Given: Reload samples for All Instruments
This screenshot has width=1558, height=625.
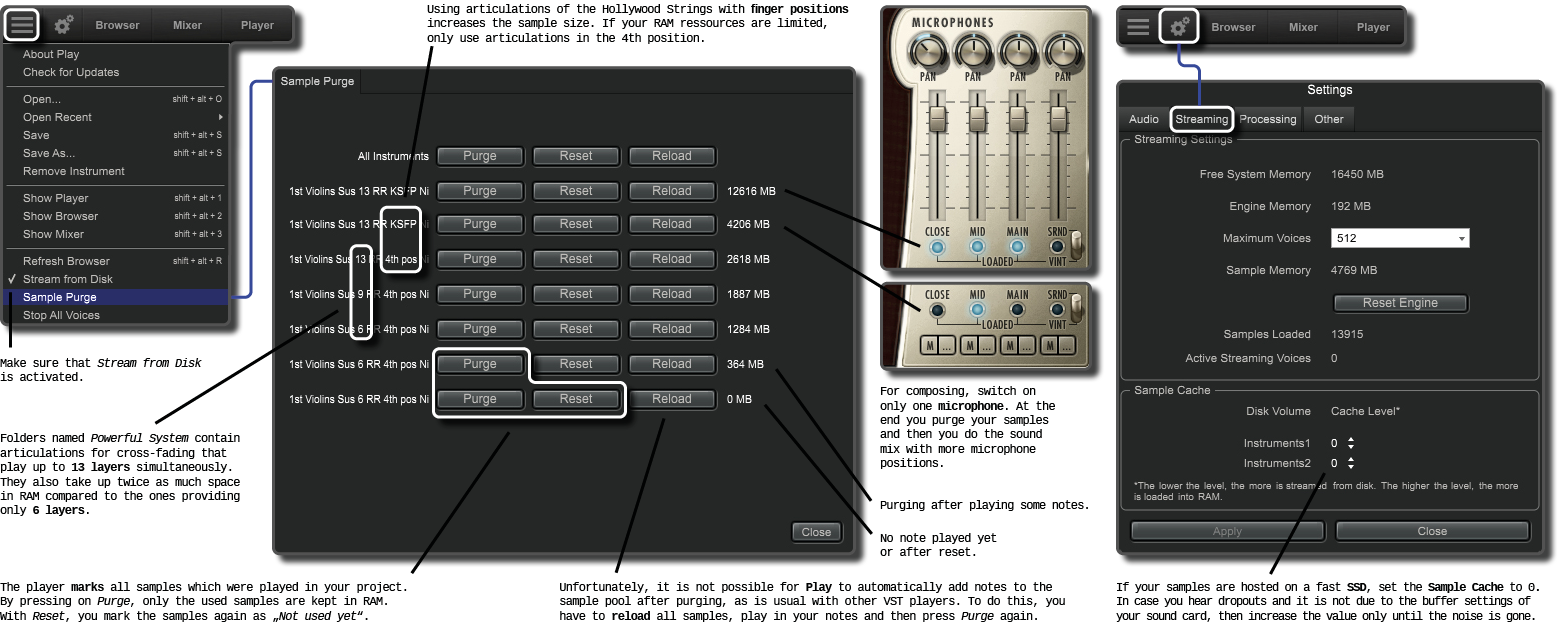Looking at the screenshot, I should click(672, 156).
